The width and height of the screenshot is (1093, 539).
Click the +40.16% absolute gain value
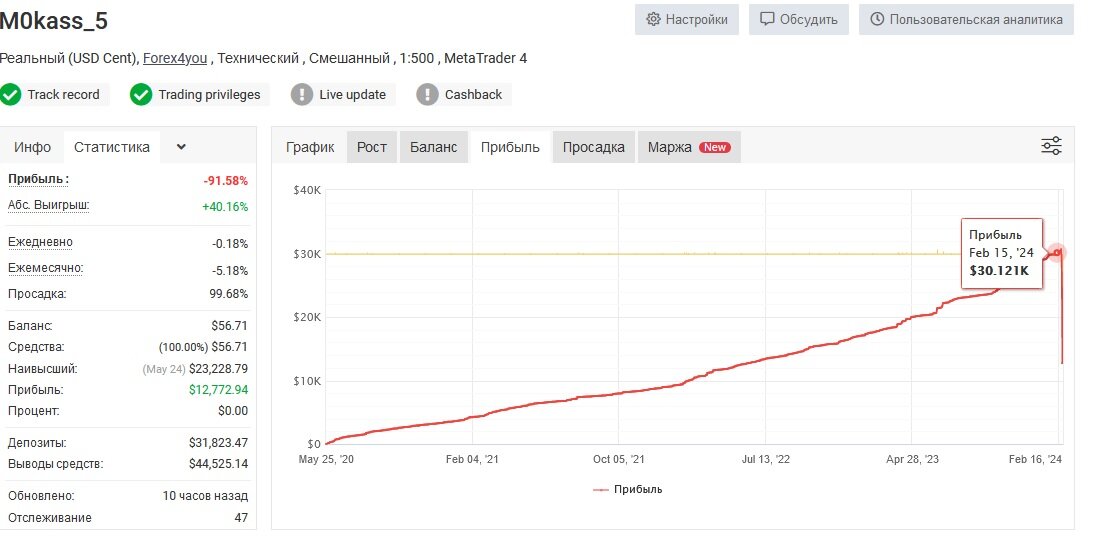click(x=225, y=206)
